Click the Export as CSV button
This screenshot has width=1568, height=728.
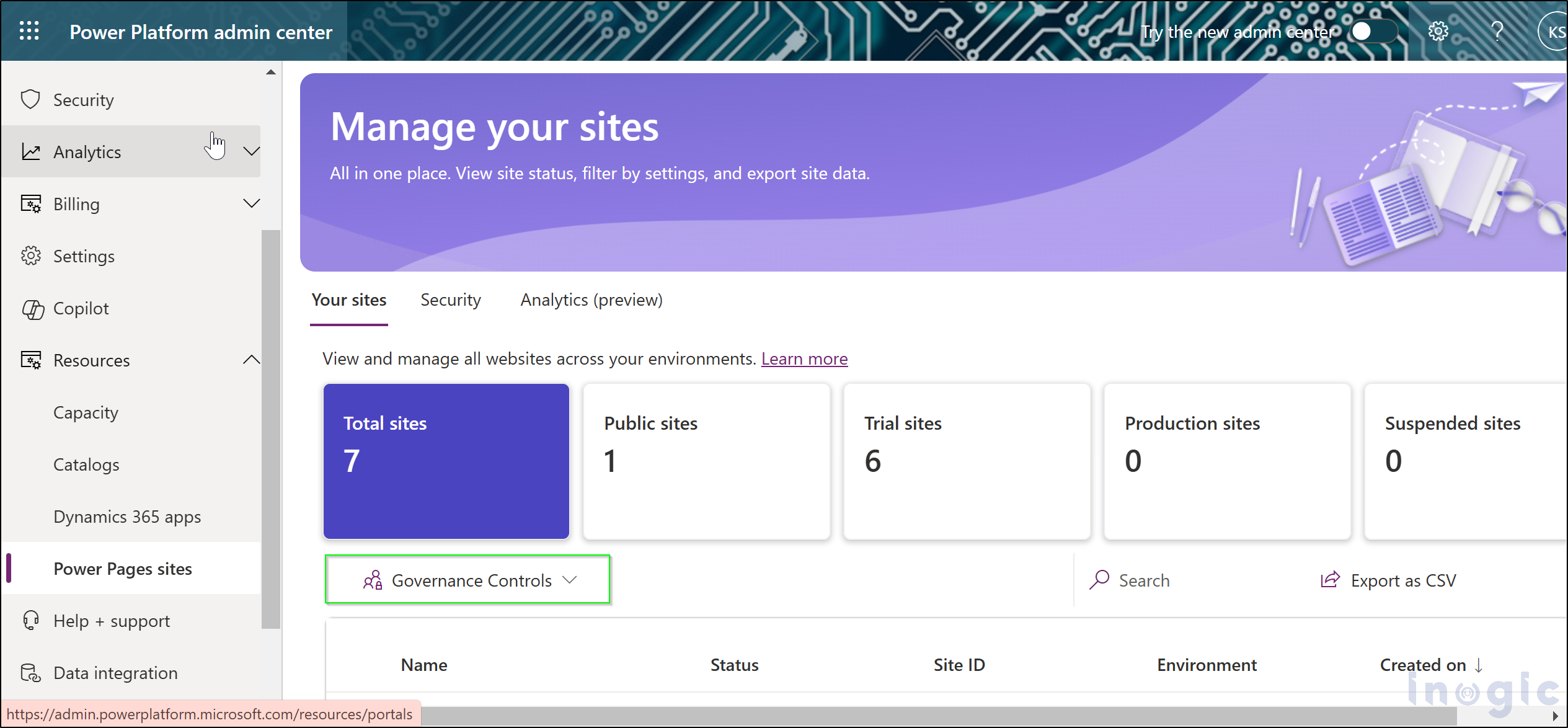point(1388,580)
